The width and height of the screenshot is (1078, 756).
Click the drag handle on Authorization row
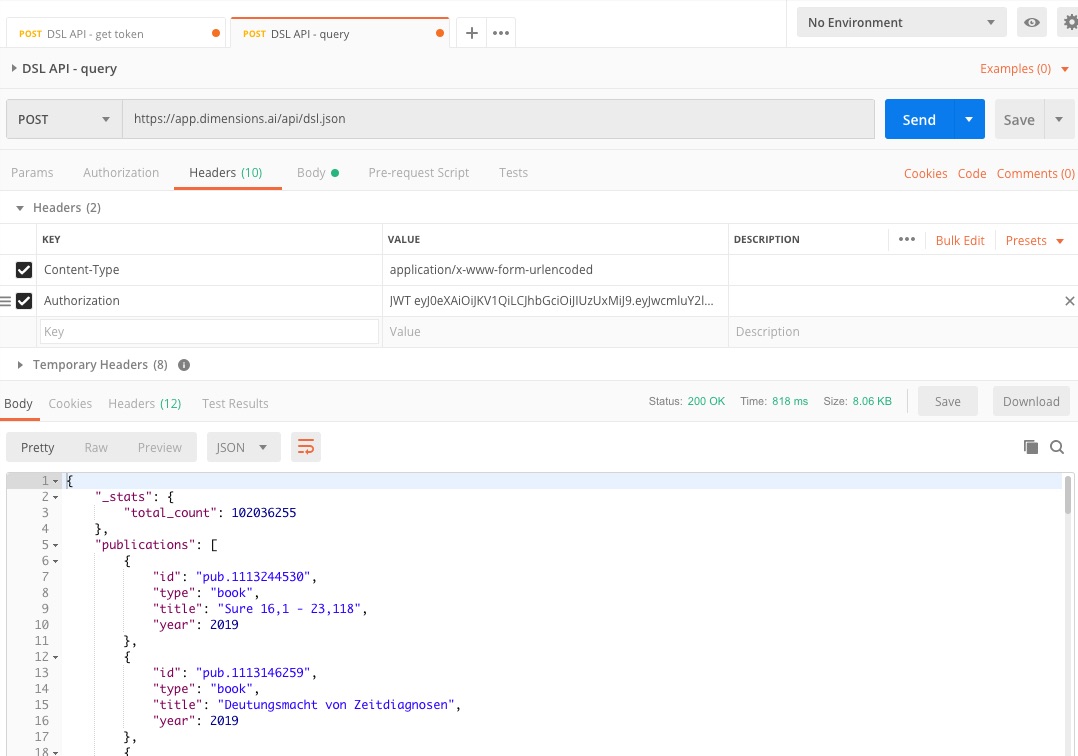click(x=6, y=301)
